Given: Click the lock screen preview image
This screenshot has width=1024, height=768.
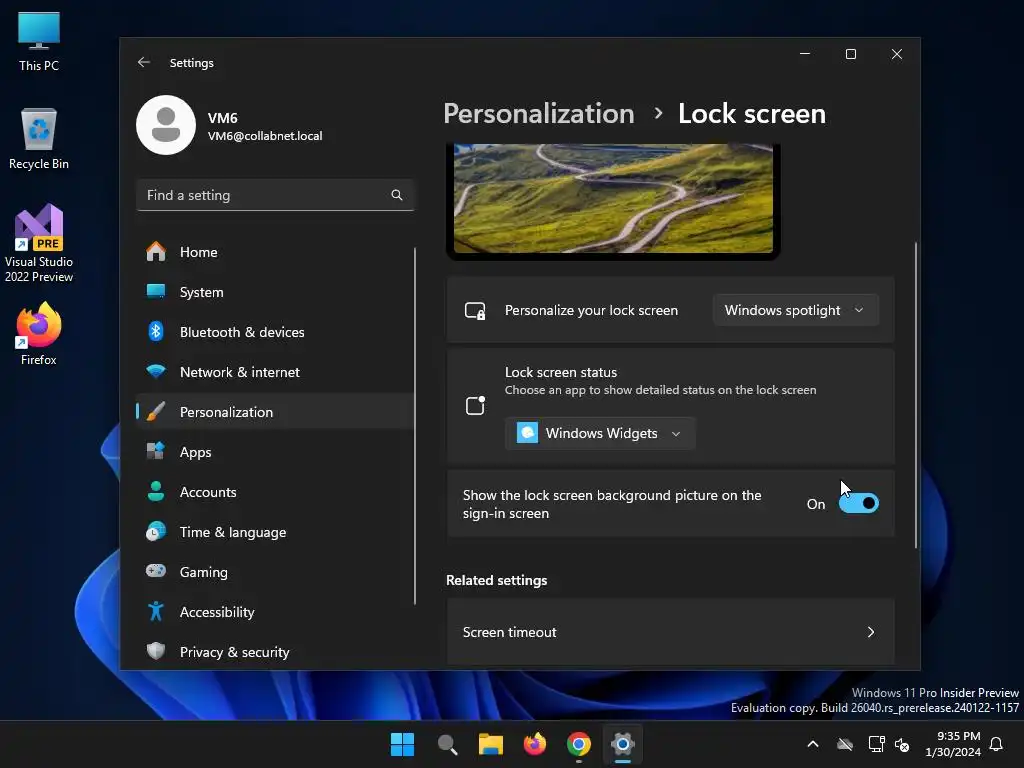Looking at the screenshot, I should tap(613, 199).
